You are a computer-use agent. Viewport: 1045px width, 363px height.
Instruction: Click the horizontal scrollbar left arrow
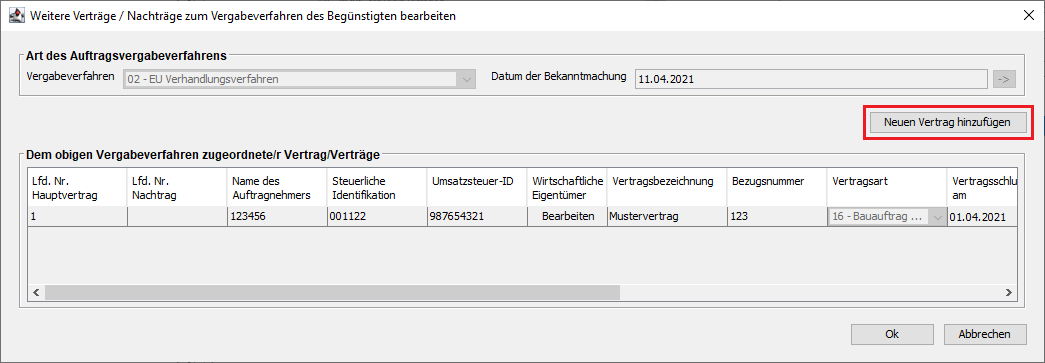(x=36, y=292)
